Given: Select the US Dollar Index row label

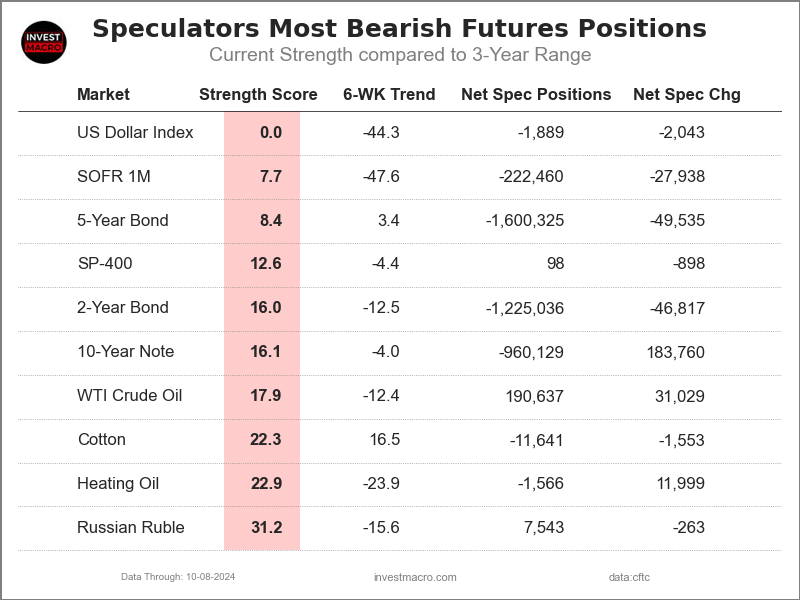Looking at the screenshot, I should point(135,133).
